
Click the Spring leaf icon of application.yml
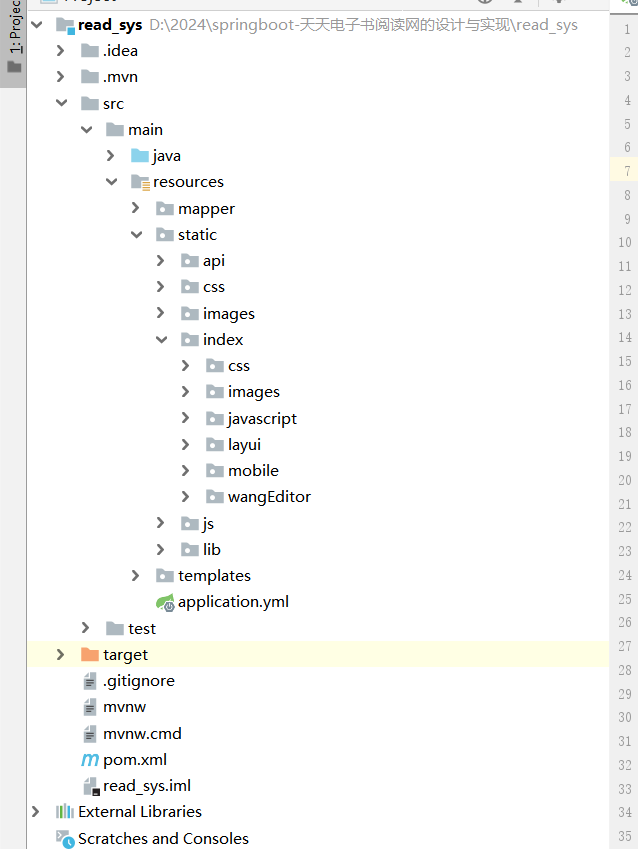(x=165, y=602)
